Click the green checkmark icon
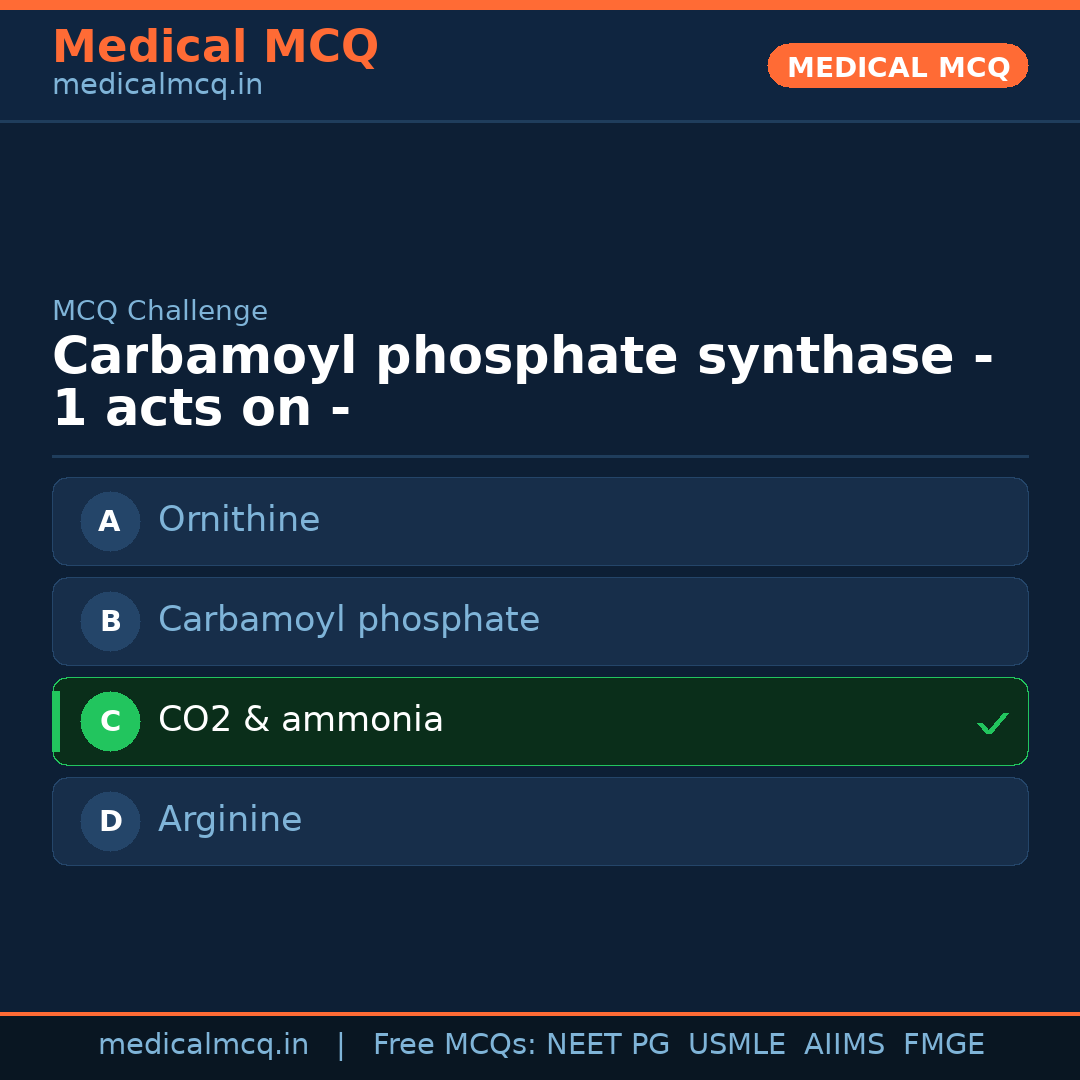The image size is (1080, 1080). click(992, 723)
